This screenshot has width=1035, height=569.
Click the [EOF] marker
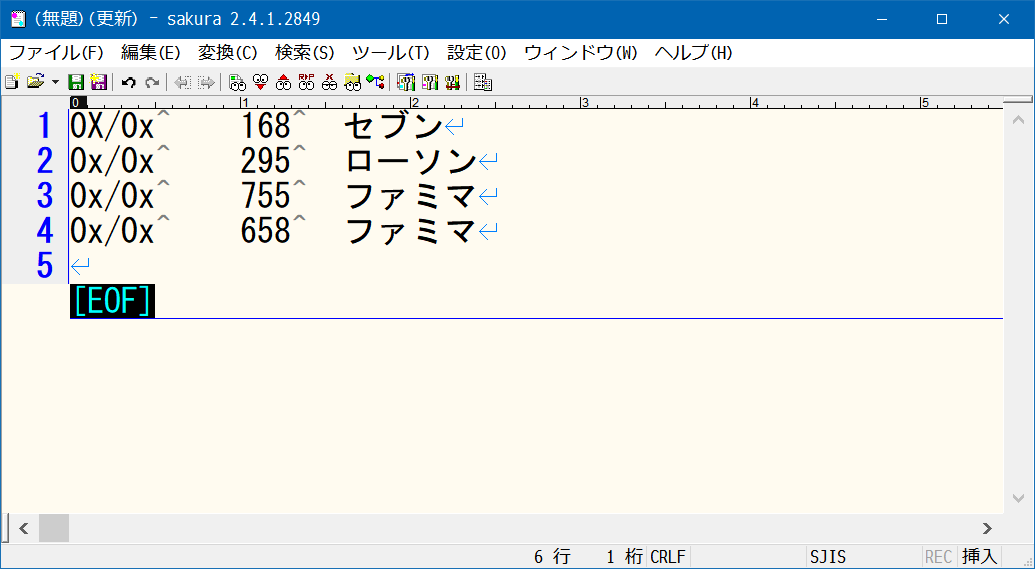coord(112,301)
